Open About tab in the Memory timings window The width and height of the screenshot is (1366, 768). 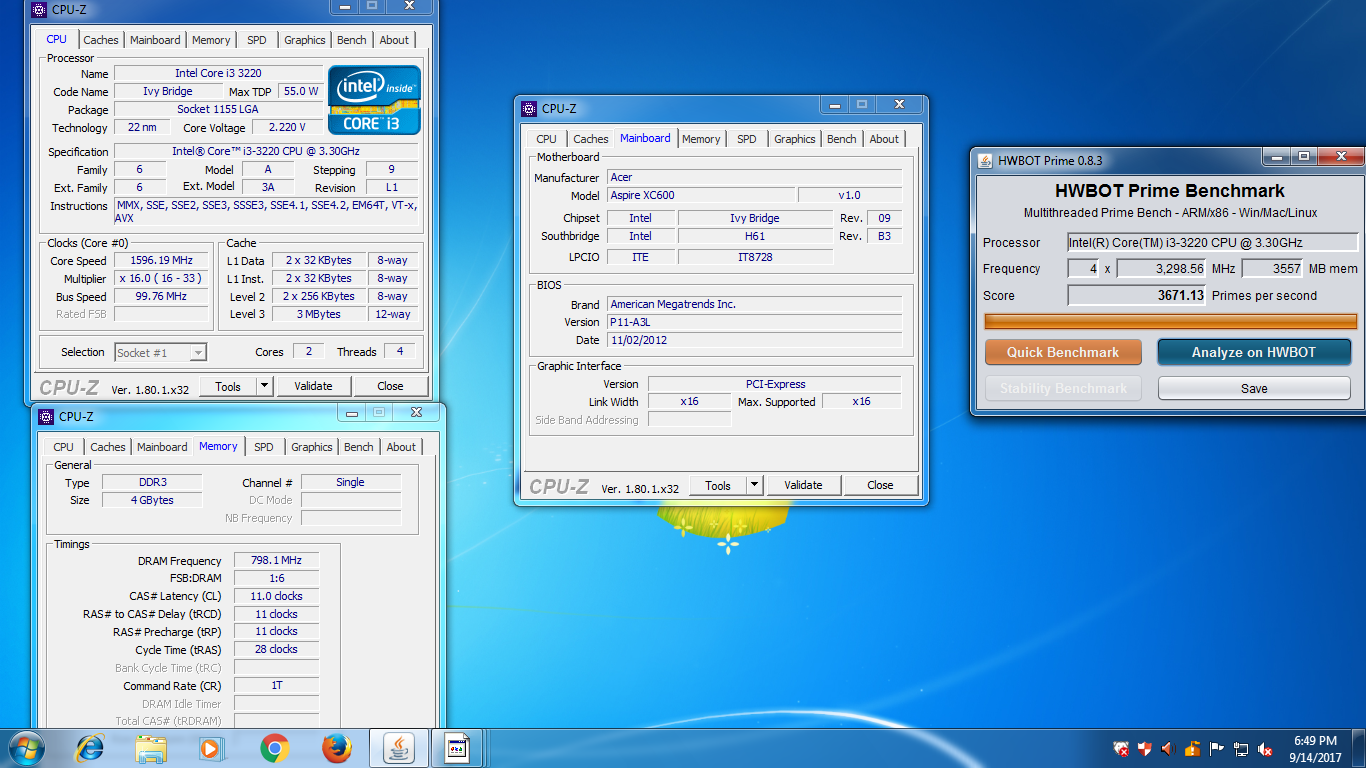(401, 447)
